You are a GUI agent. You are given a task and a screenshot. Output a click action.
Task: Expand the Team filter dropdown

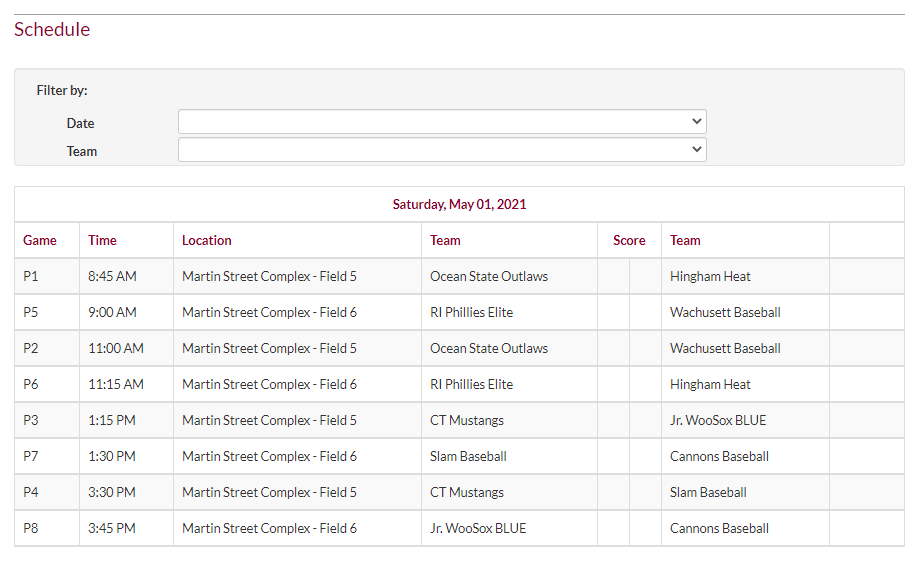[x=442, y=150]
